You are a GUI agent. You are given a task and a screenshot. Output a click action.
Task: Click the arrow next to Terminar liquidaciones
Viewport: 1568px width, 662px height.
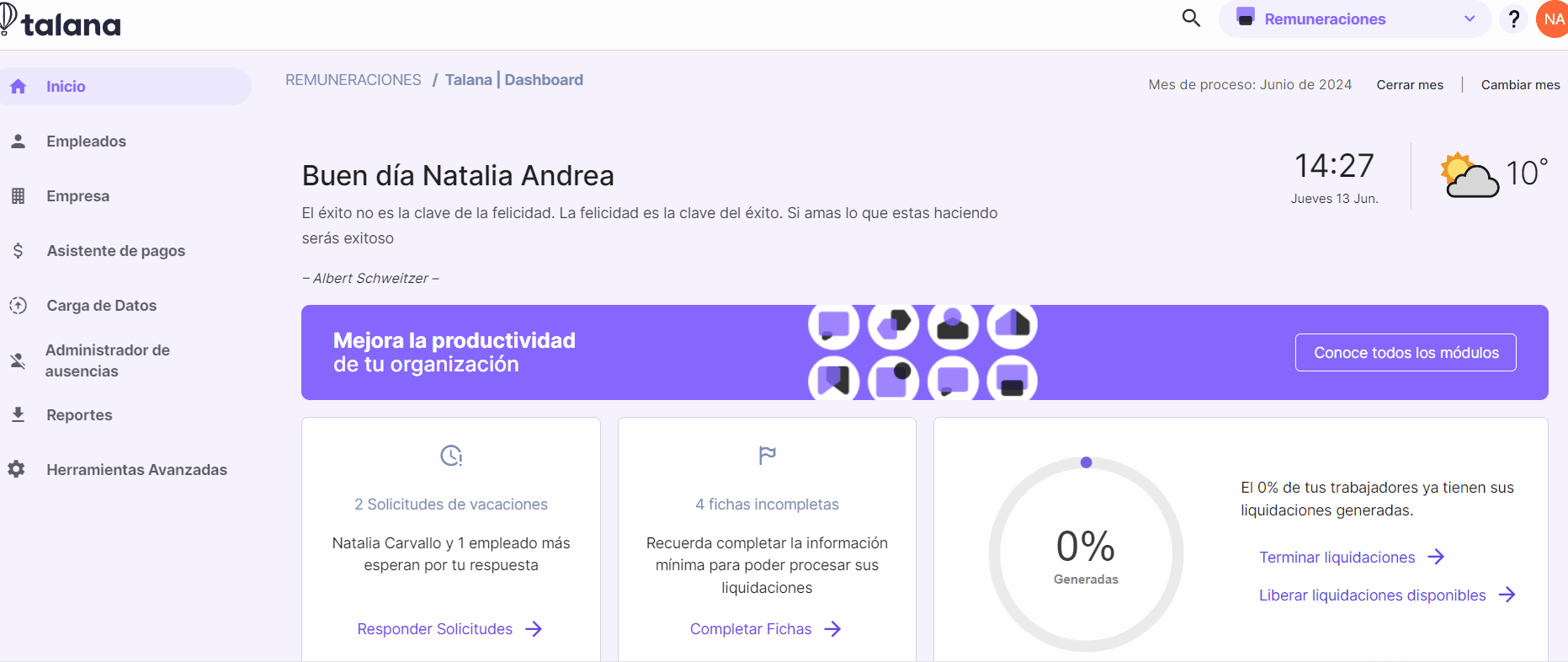(1436, 557)
